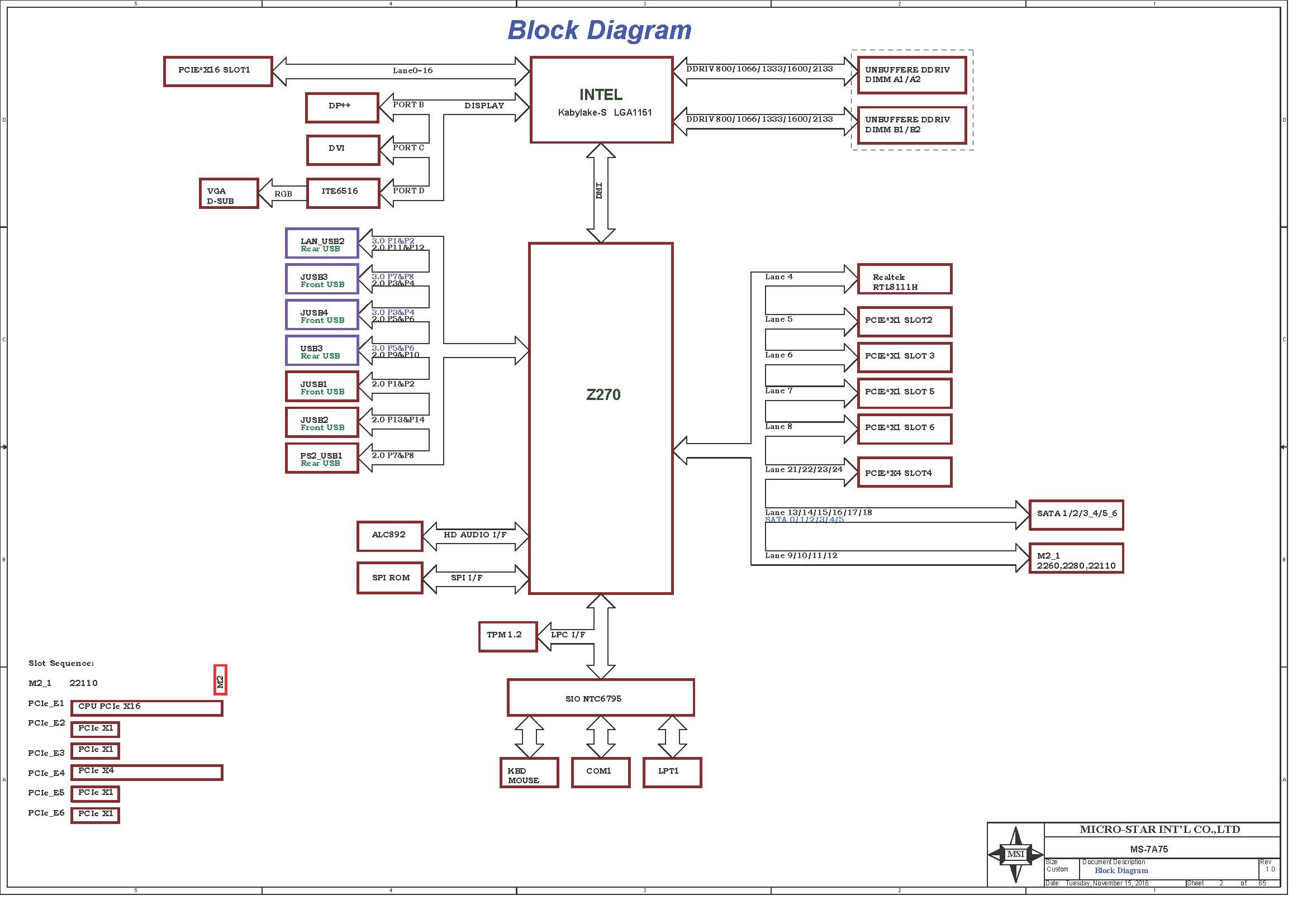
Task: Click the M2_1 2260,2280,22110 block
Action: (x=1076, y=559)
